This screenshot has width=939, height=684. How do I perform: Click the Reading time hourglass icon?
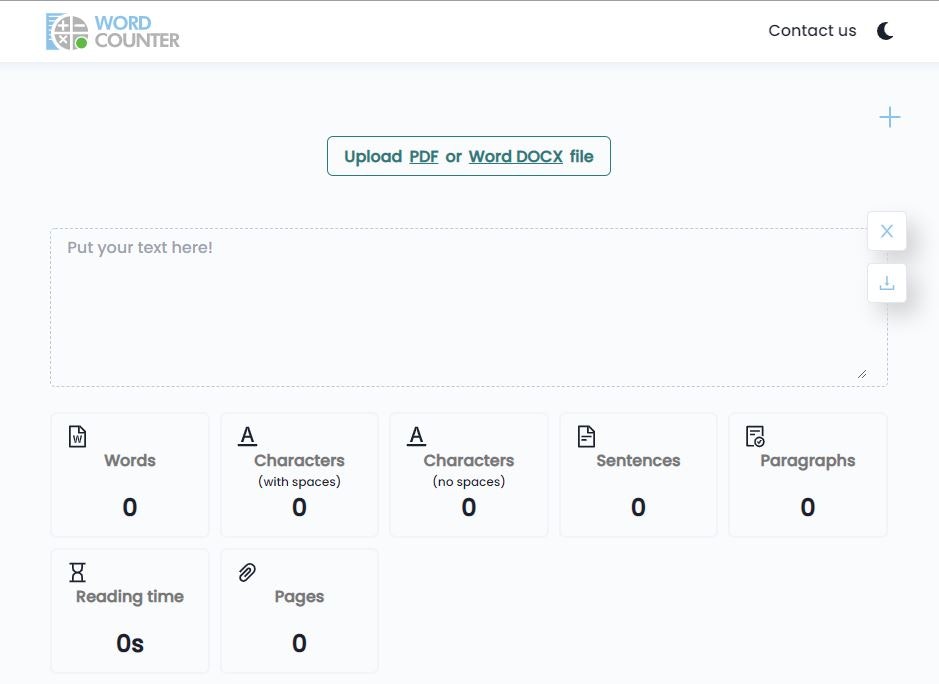77,572
